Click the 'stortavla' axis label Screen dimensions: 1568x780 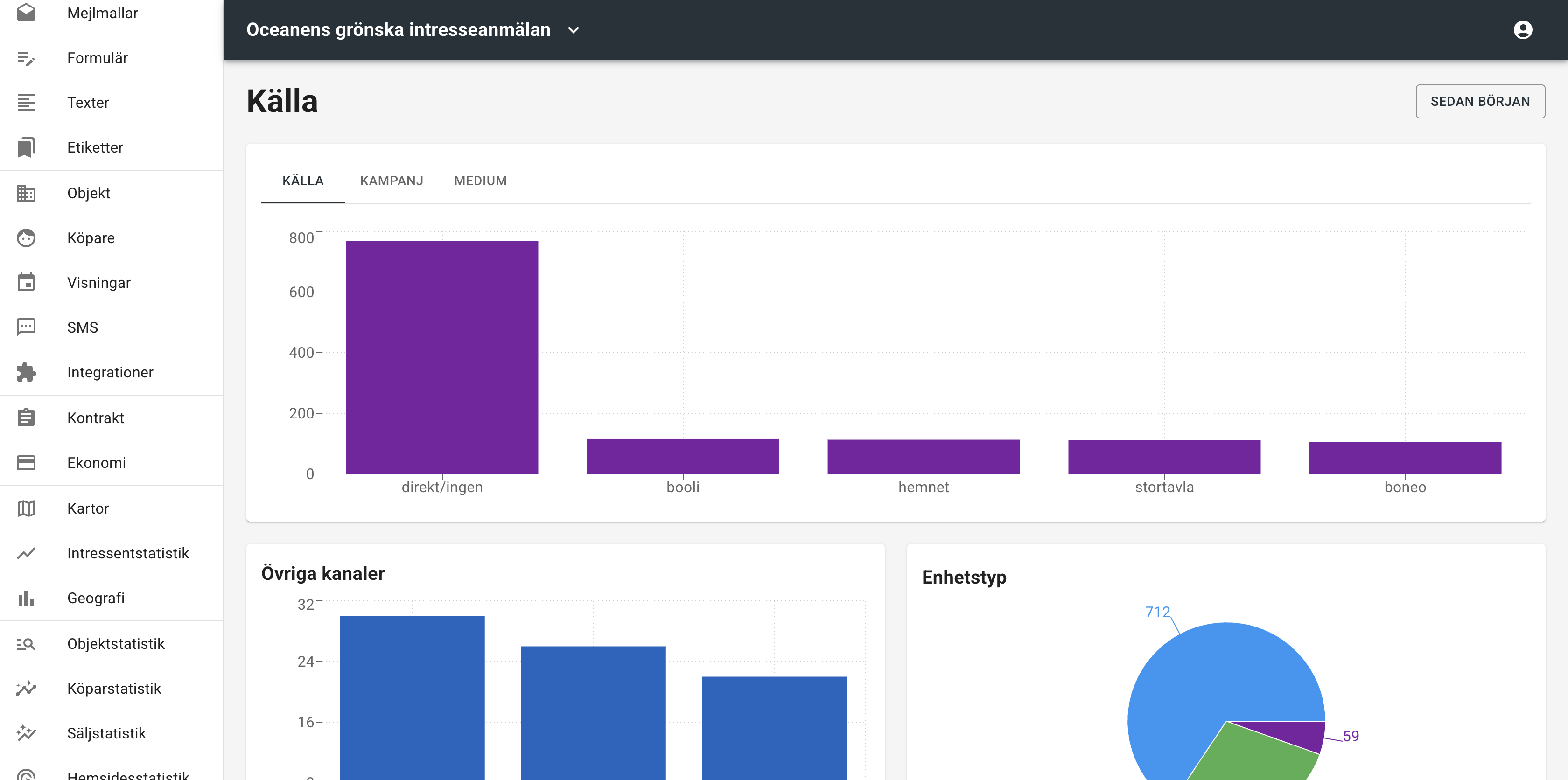(x=1164, y=487)
